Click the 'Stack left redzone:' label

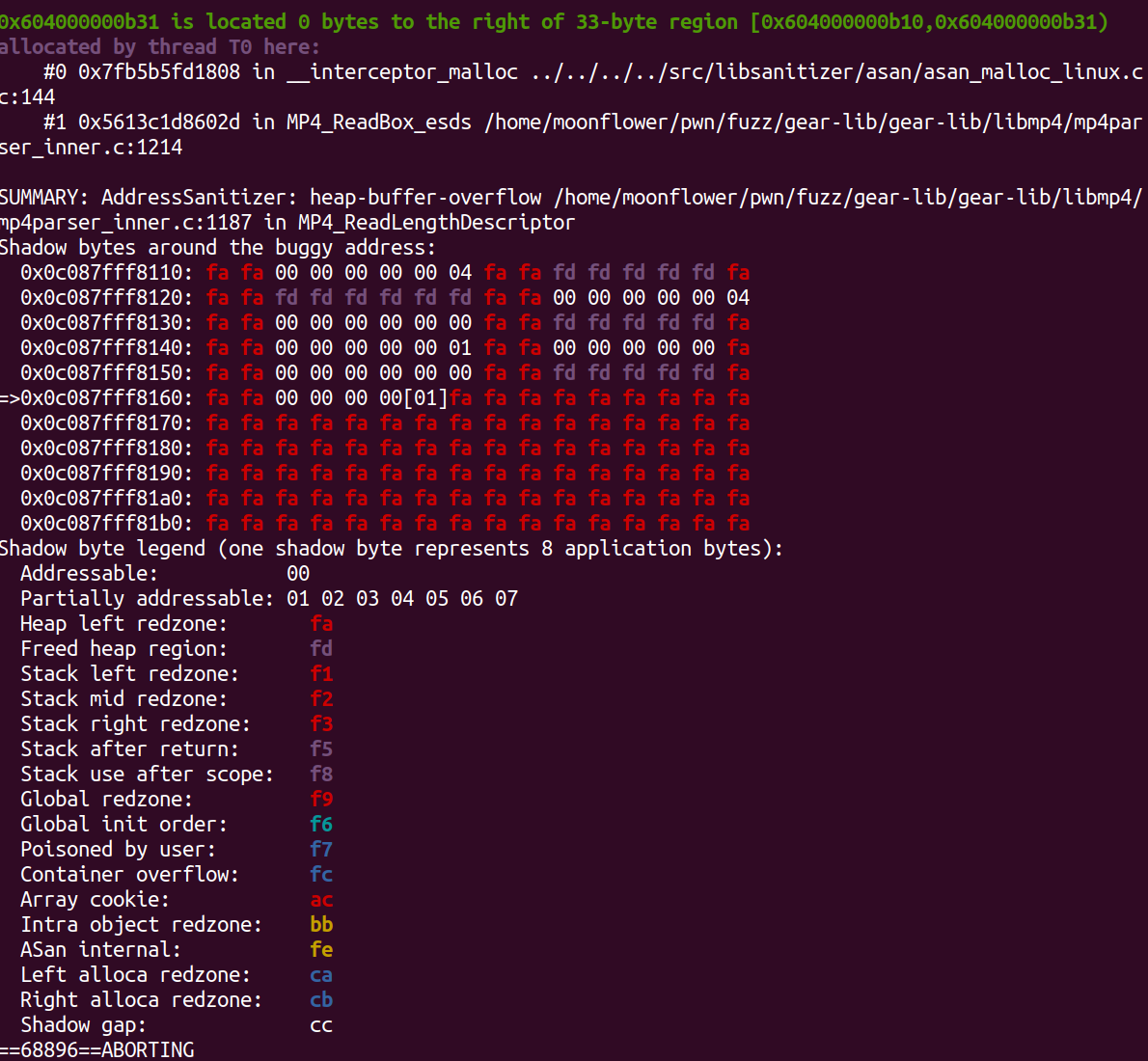(x=129, y=674)
